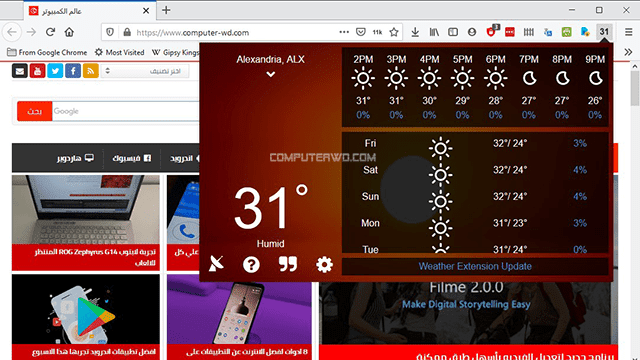
Task: Click the red uBlock shield extension icon
Action: point(491,32)
